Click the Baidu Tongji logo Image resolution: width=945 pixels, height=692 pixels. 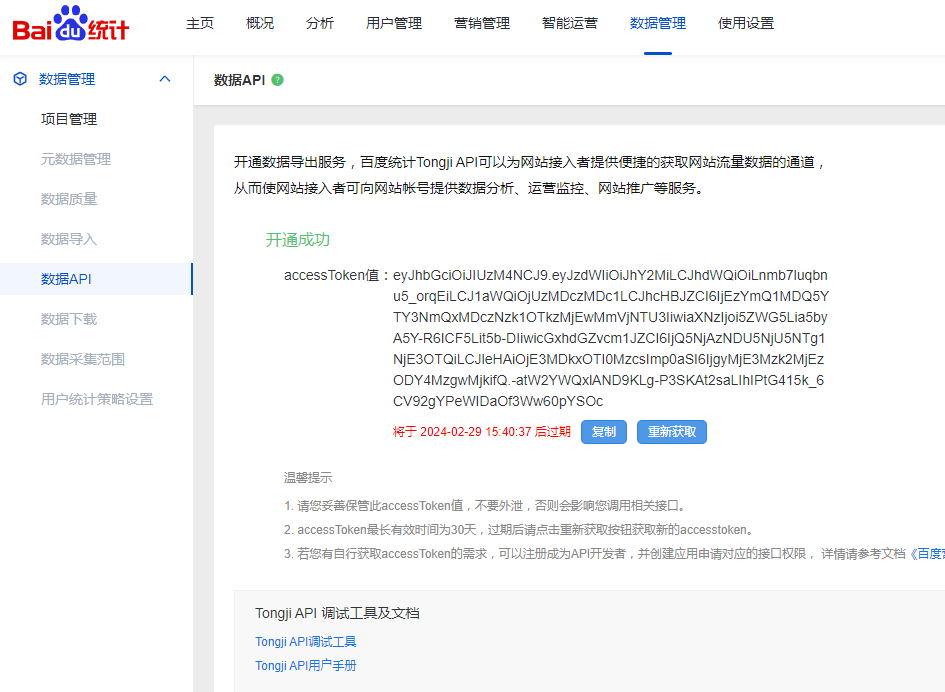tap(71, 24)
